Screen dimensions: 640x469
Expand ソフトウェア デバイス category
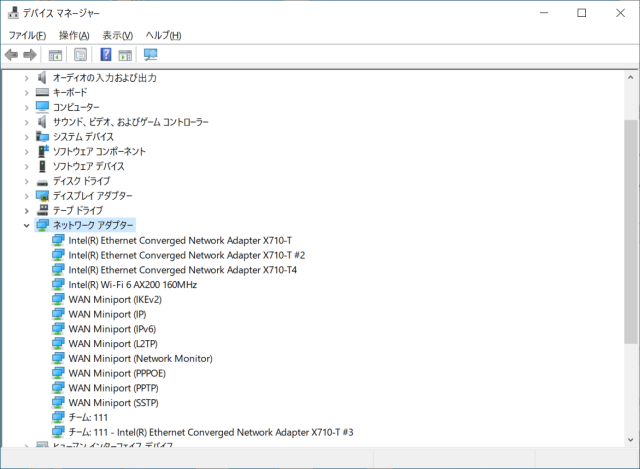pyautogui.click(x=27, y=167)
